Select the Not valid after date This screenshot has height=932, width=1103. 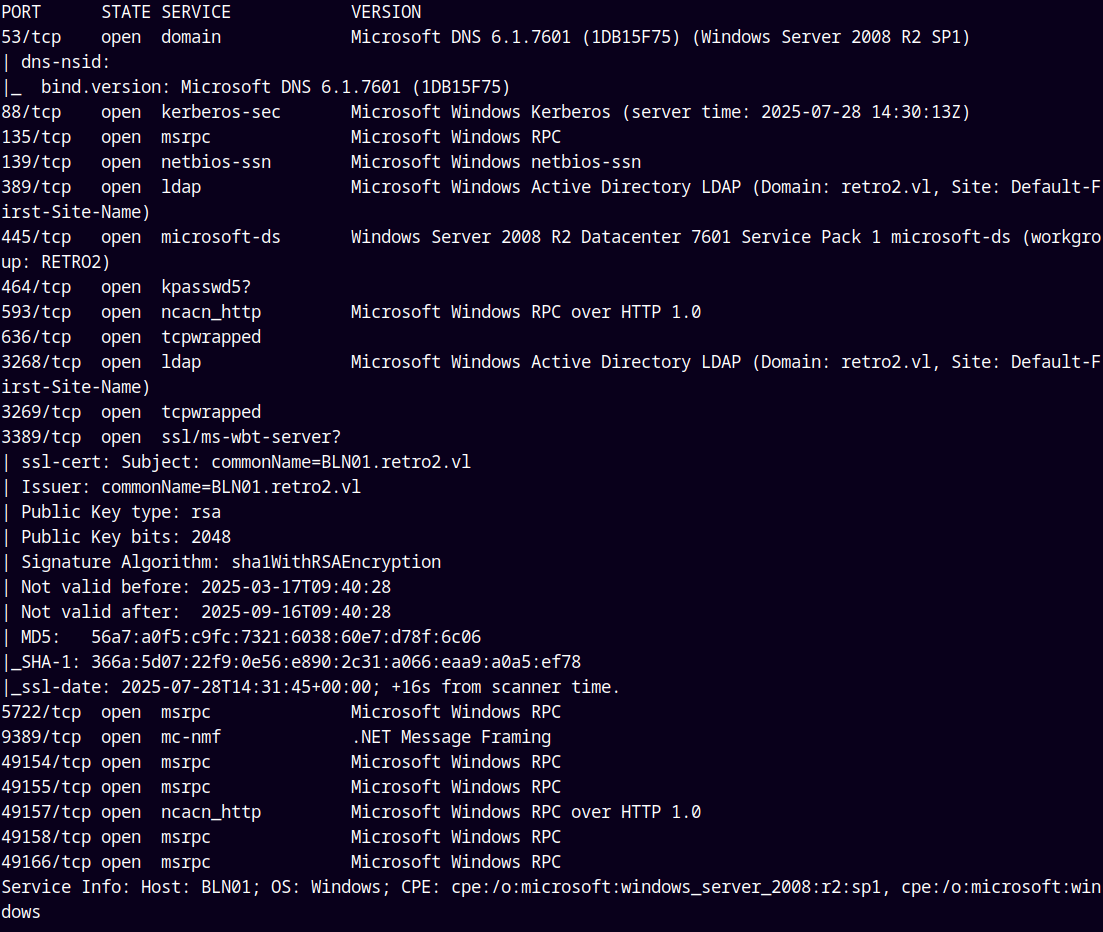click(296, 612)
